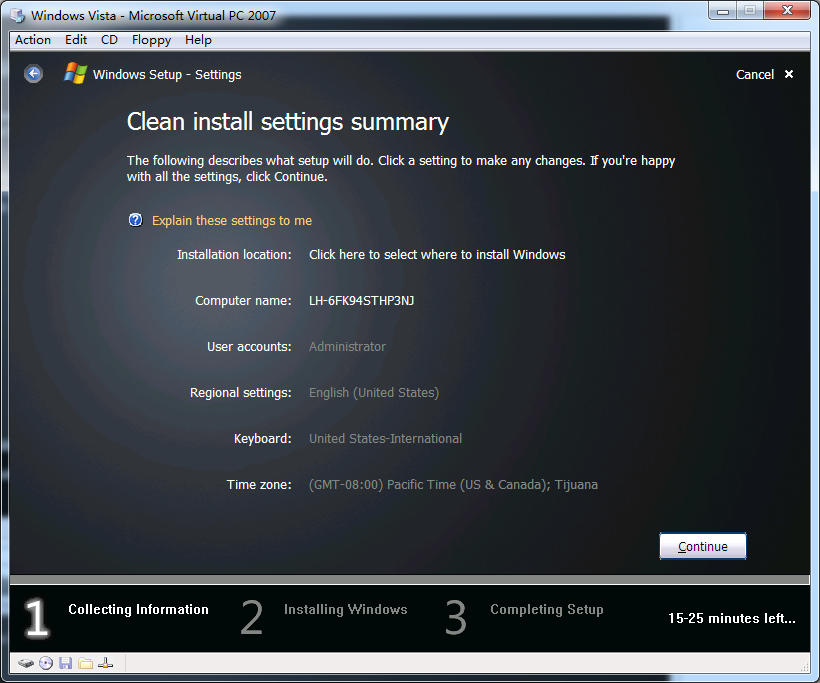Minimize the Virtual PC window

click(x=723, y=10)
